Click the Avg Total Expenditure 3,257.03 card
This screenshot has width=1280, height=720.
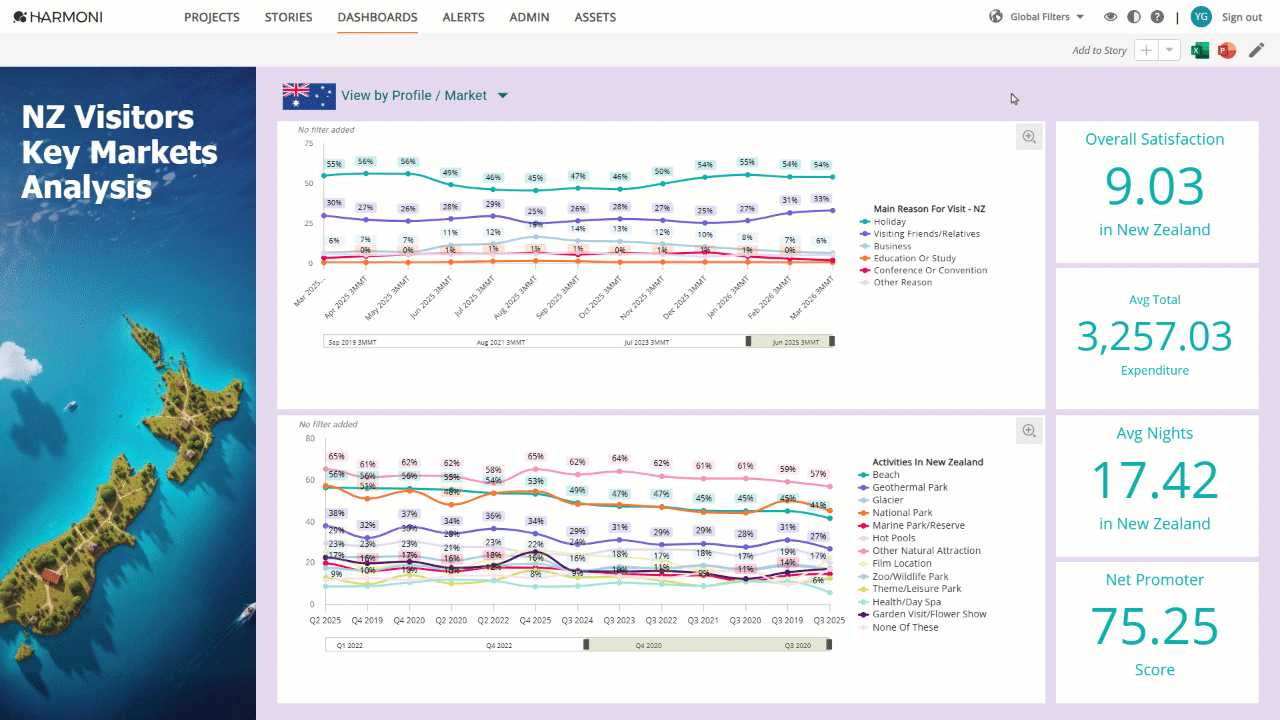1155,338
